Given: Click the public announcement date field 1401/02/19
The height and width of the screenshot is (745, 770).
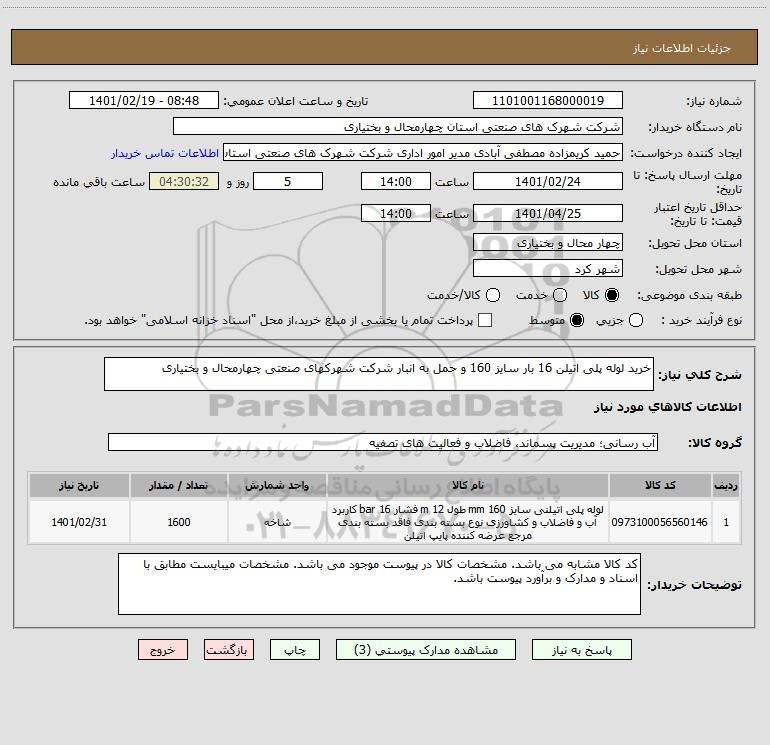Looking at the screenshot, I should click(144, 101).
